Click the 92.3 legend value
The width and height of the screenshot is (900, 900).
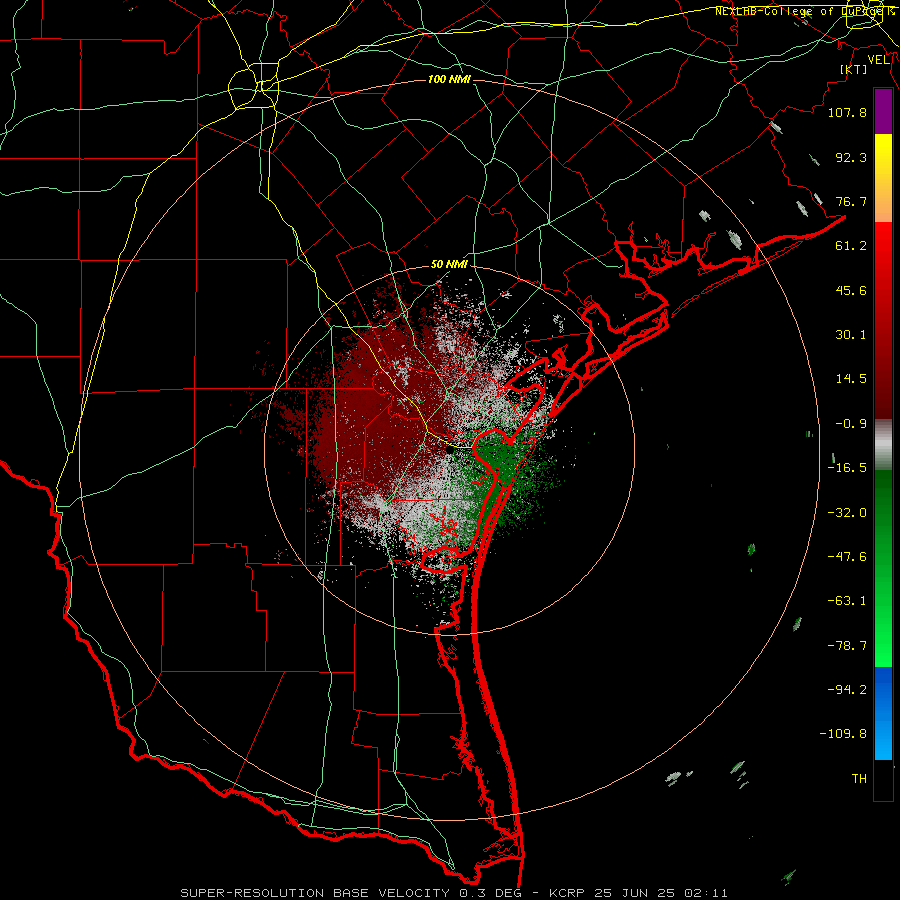coord(851,157)
